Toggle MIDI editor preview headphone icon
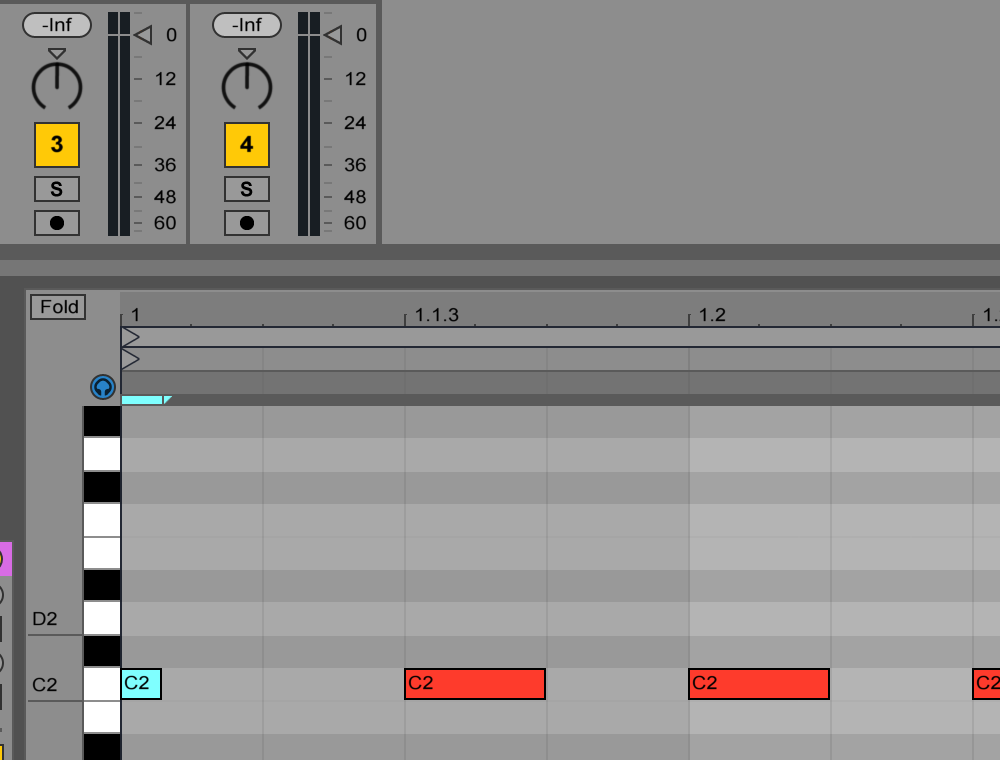The width and height of the screenshot is (1000, 760). click(103, 387)
